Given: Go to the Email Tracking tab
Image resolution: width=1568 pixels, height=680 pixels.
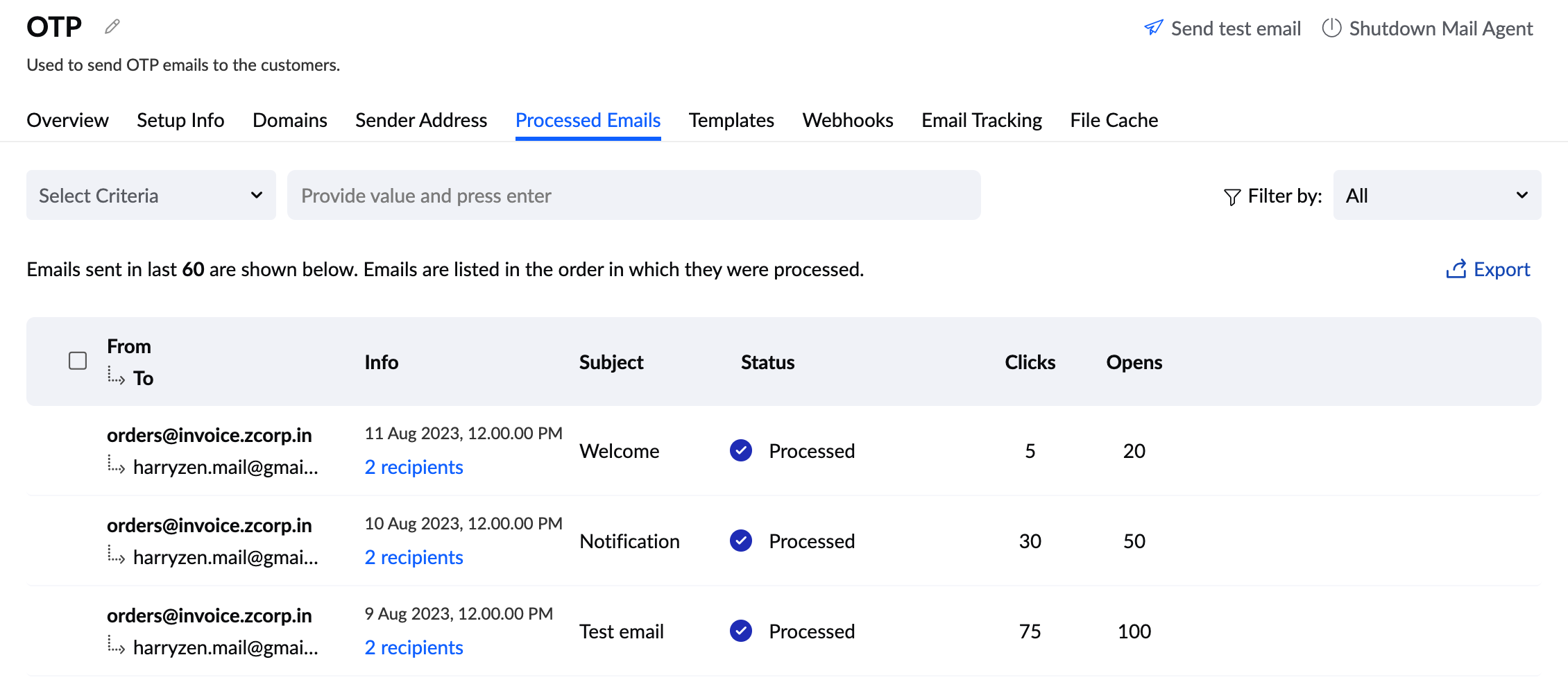Looking at the screenshot, I should 981,119.
